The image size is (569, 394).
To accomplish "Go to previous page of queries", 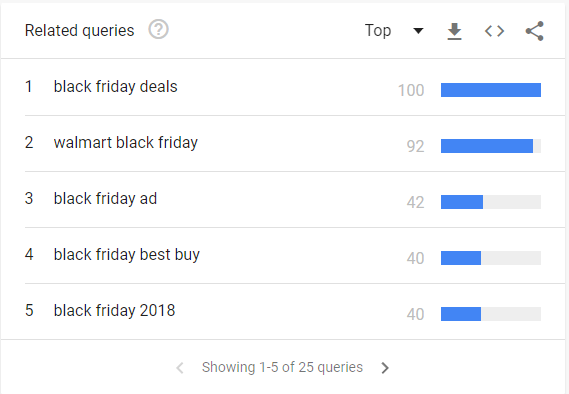I will point(180,368).
